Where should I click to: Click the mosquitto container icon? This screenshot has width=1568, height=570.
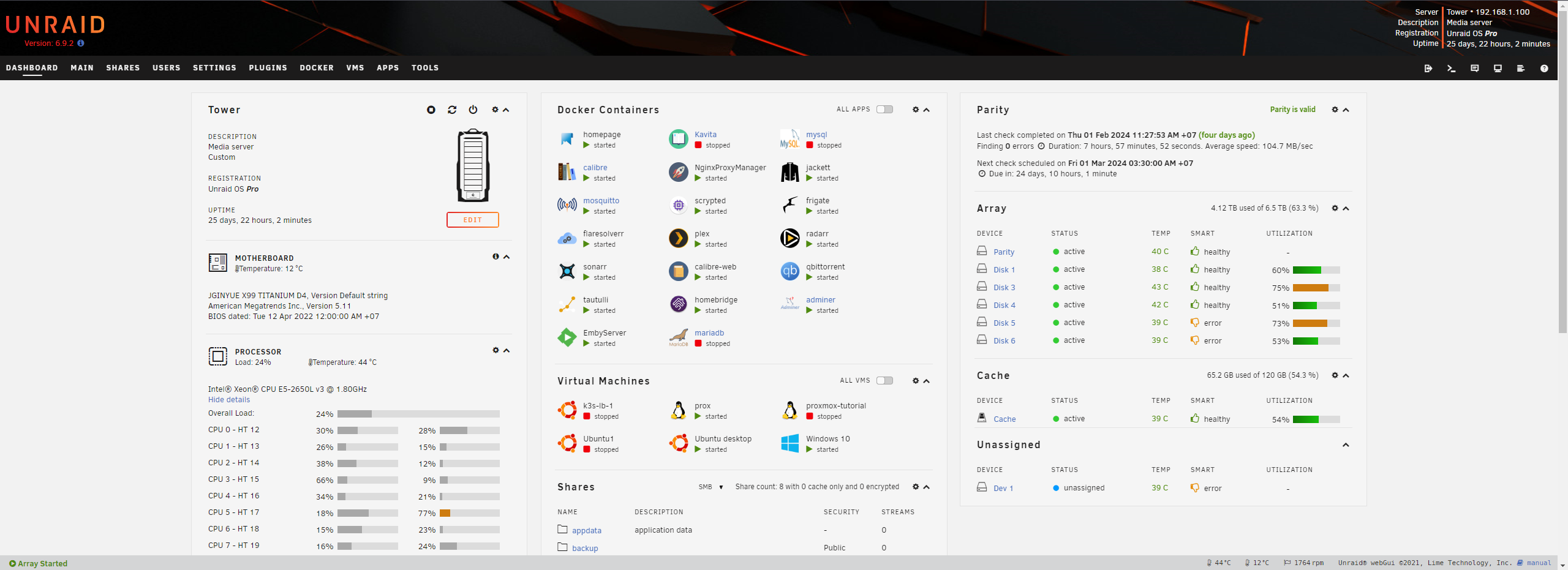567,205
